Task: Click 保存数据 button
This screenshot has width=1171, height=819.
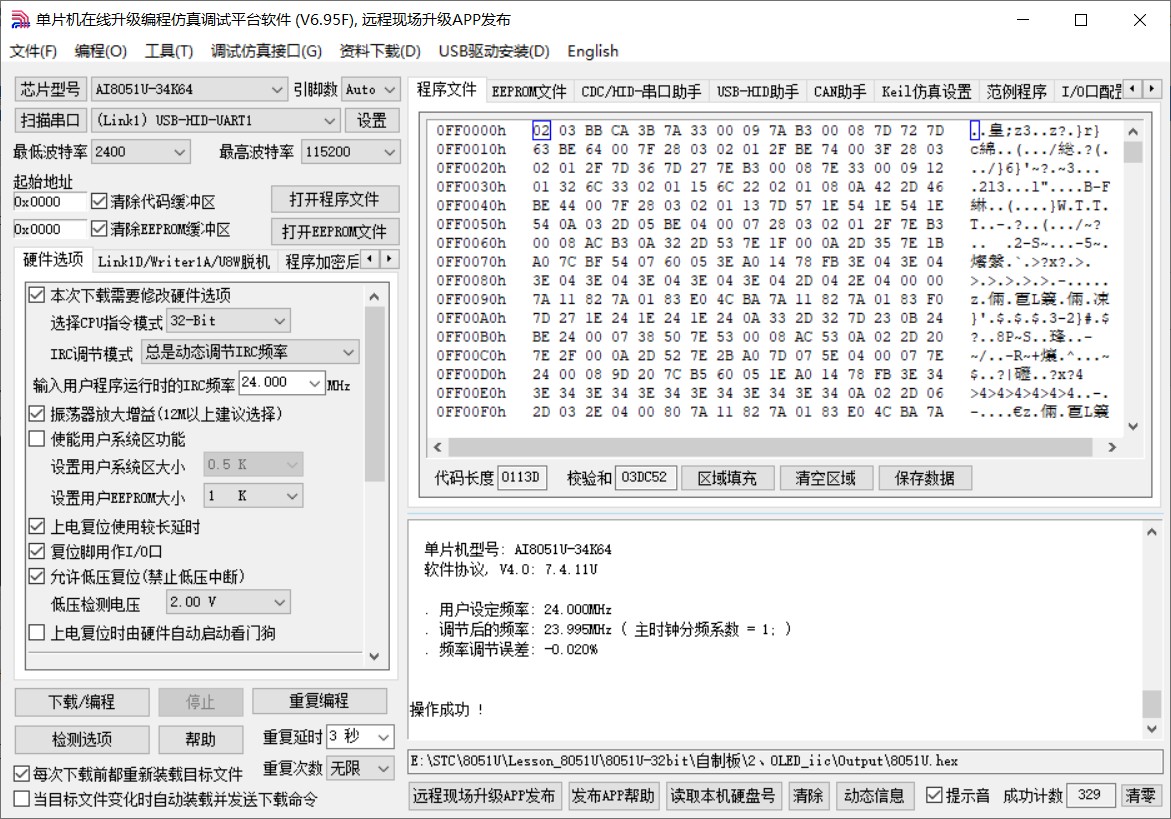Action: click(x=925, y=478)
